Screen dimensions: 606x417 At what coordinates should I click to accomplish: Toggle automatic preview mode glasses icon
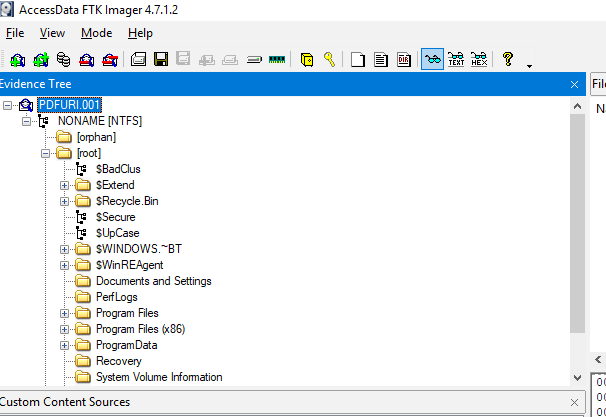[x=432, y=59]
